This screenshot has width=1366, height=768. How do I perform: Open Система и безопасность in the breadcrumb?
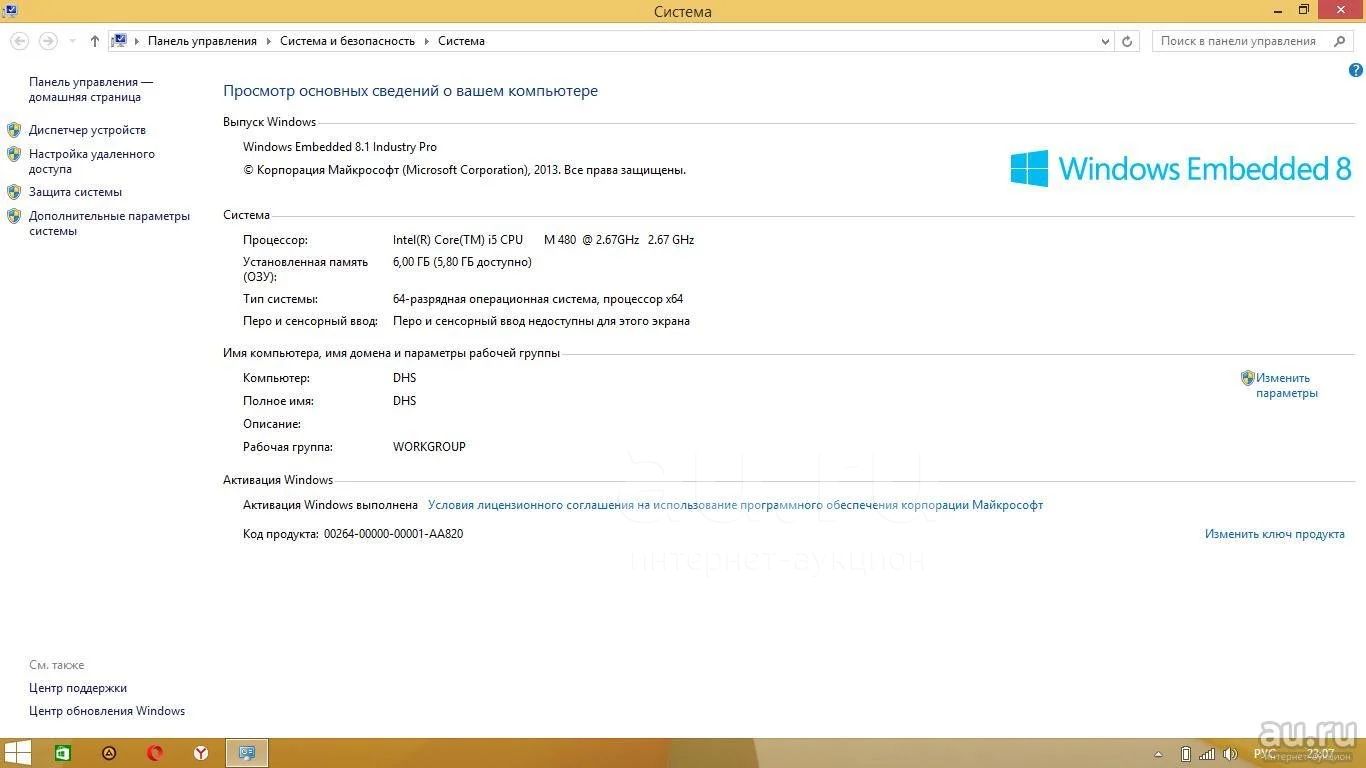point(347,41)
